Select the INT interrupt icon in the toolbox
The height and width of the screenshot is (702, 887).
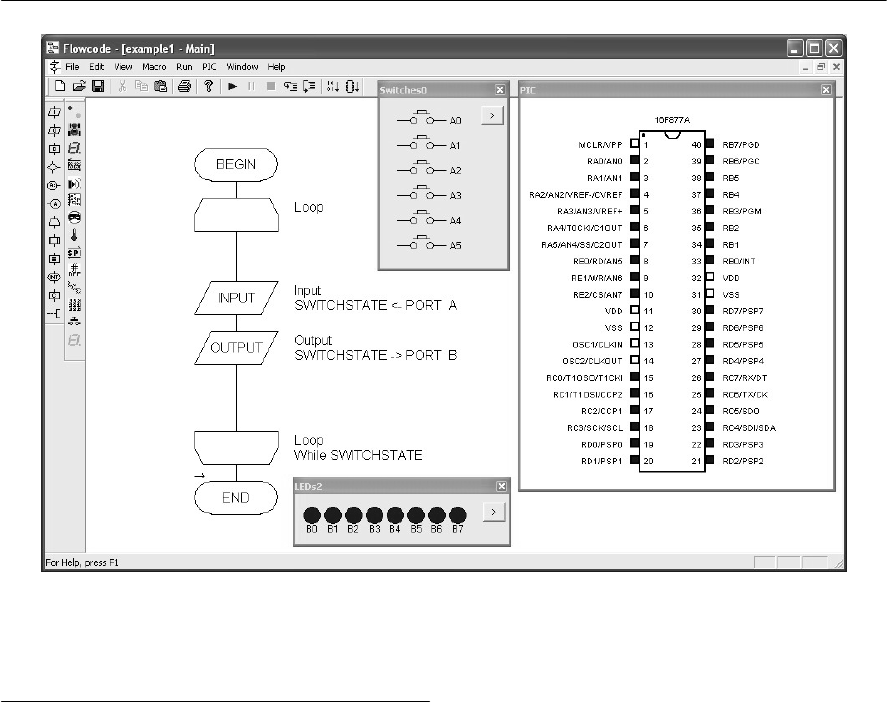(54, 277)
